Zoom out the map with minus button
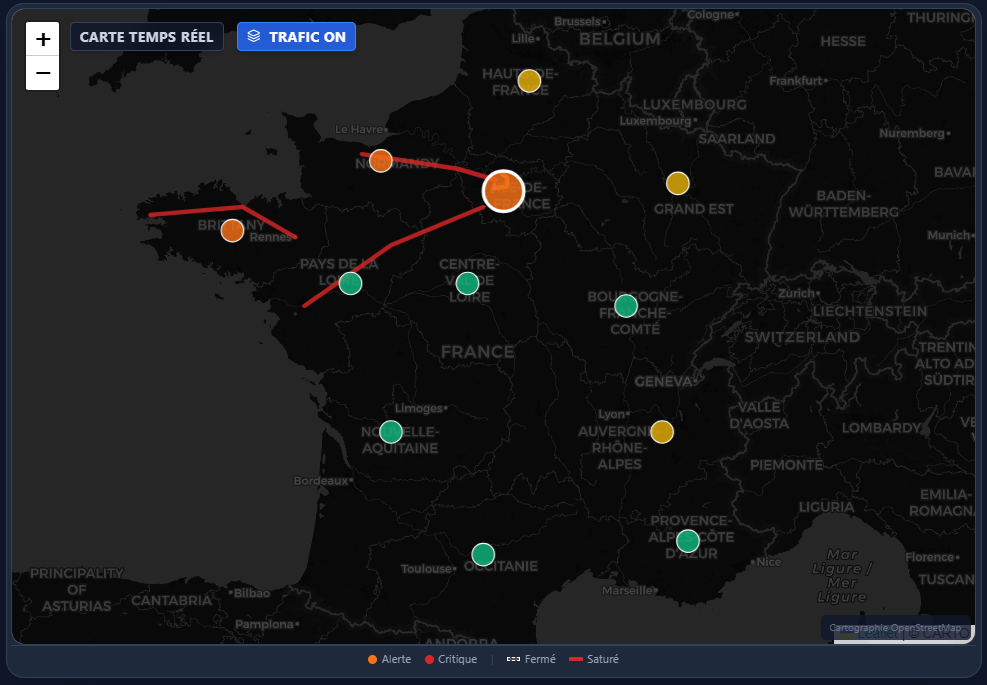This screenshot has width=987, height=685. (43, 73)
